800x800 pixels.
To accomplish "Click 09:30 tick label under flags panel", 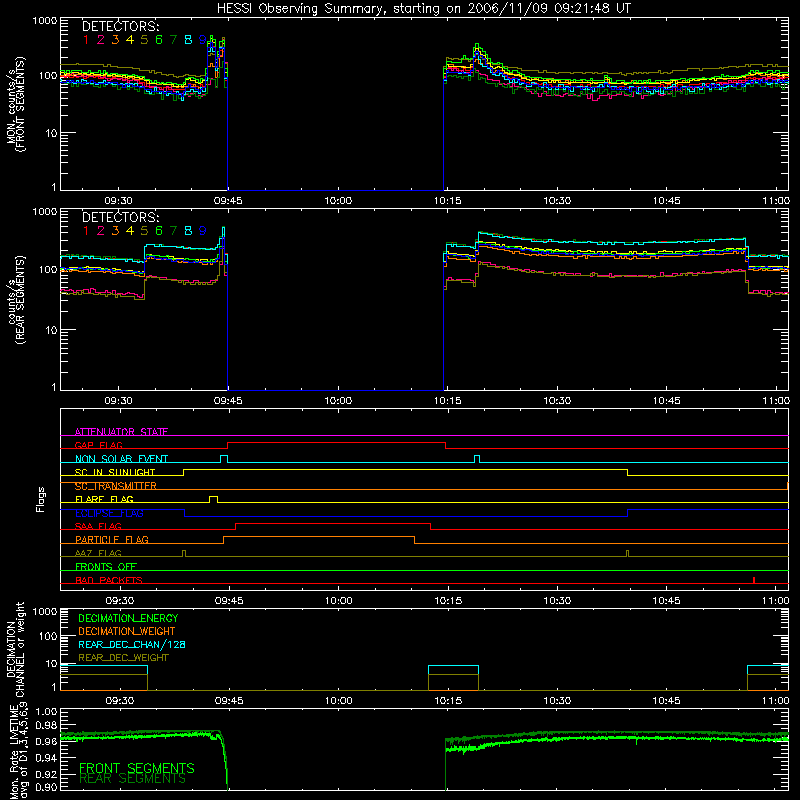I will [119, 601].
